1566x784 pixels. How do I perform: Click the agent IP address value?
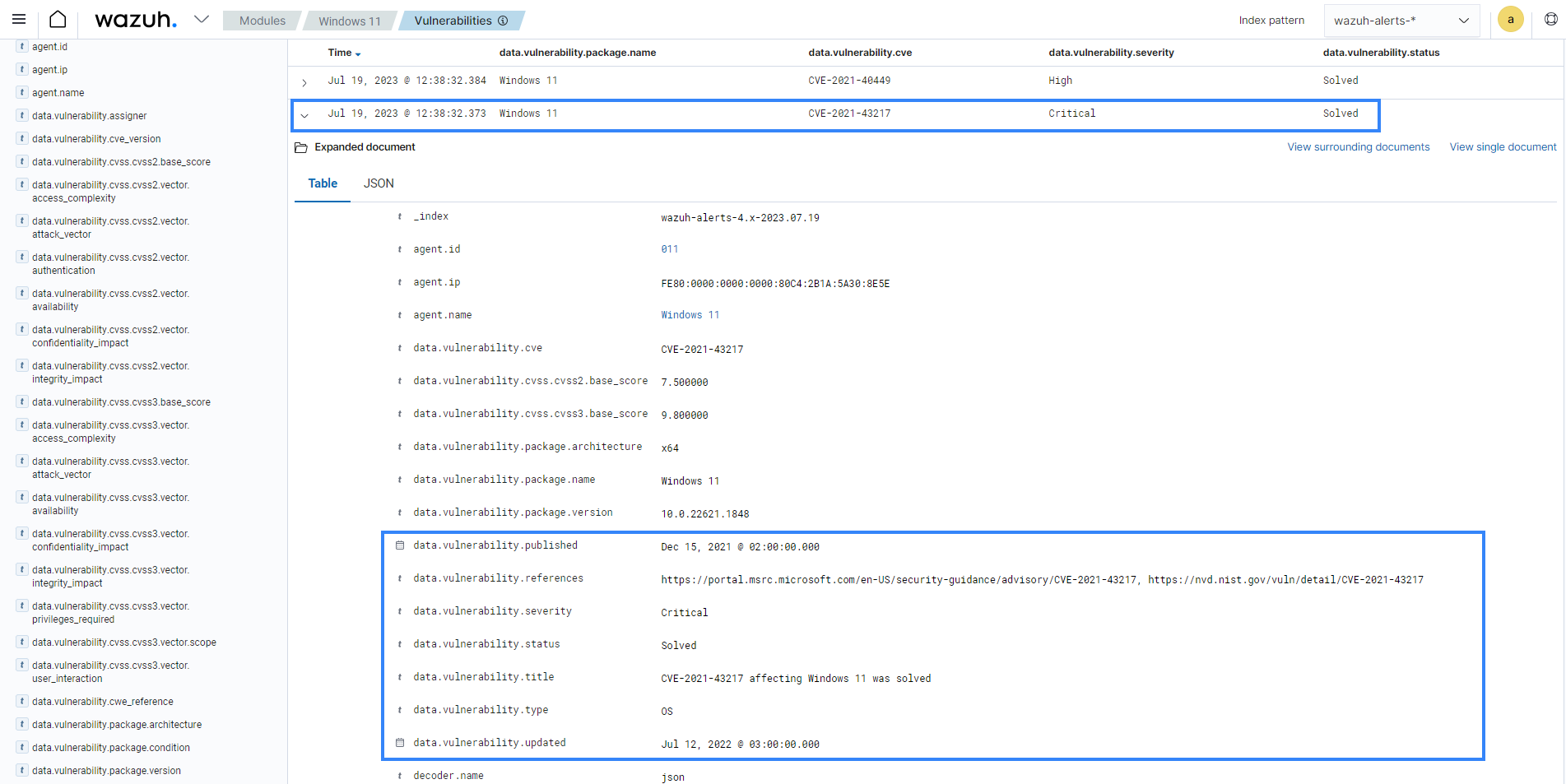[x=775, y=284]
